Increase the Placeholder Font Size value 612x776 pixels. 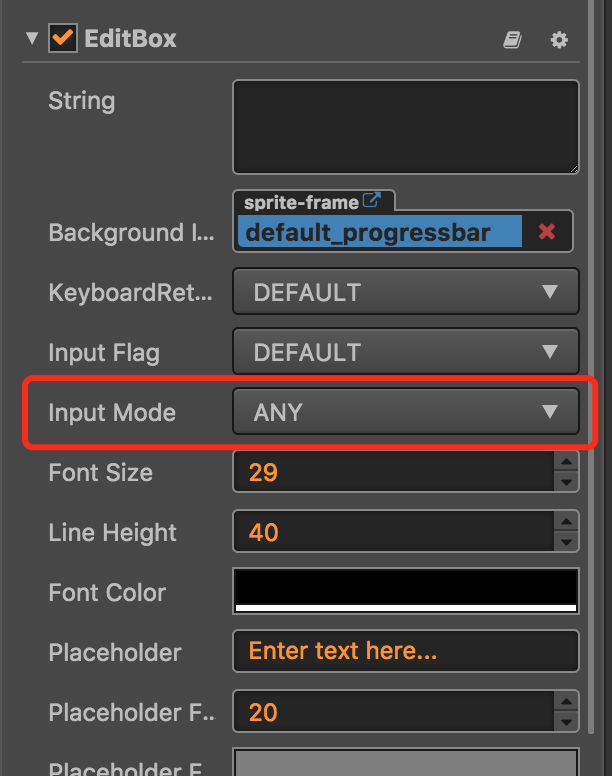[567, 703]
